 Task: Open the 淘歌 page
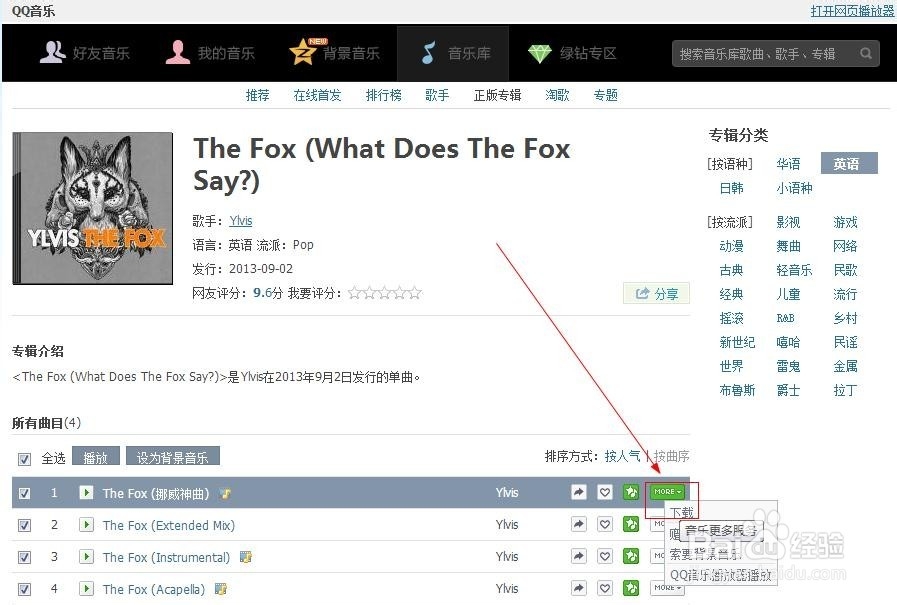557,95
